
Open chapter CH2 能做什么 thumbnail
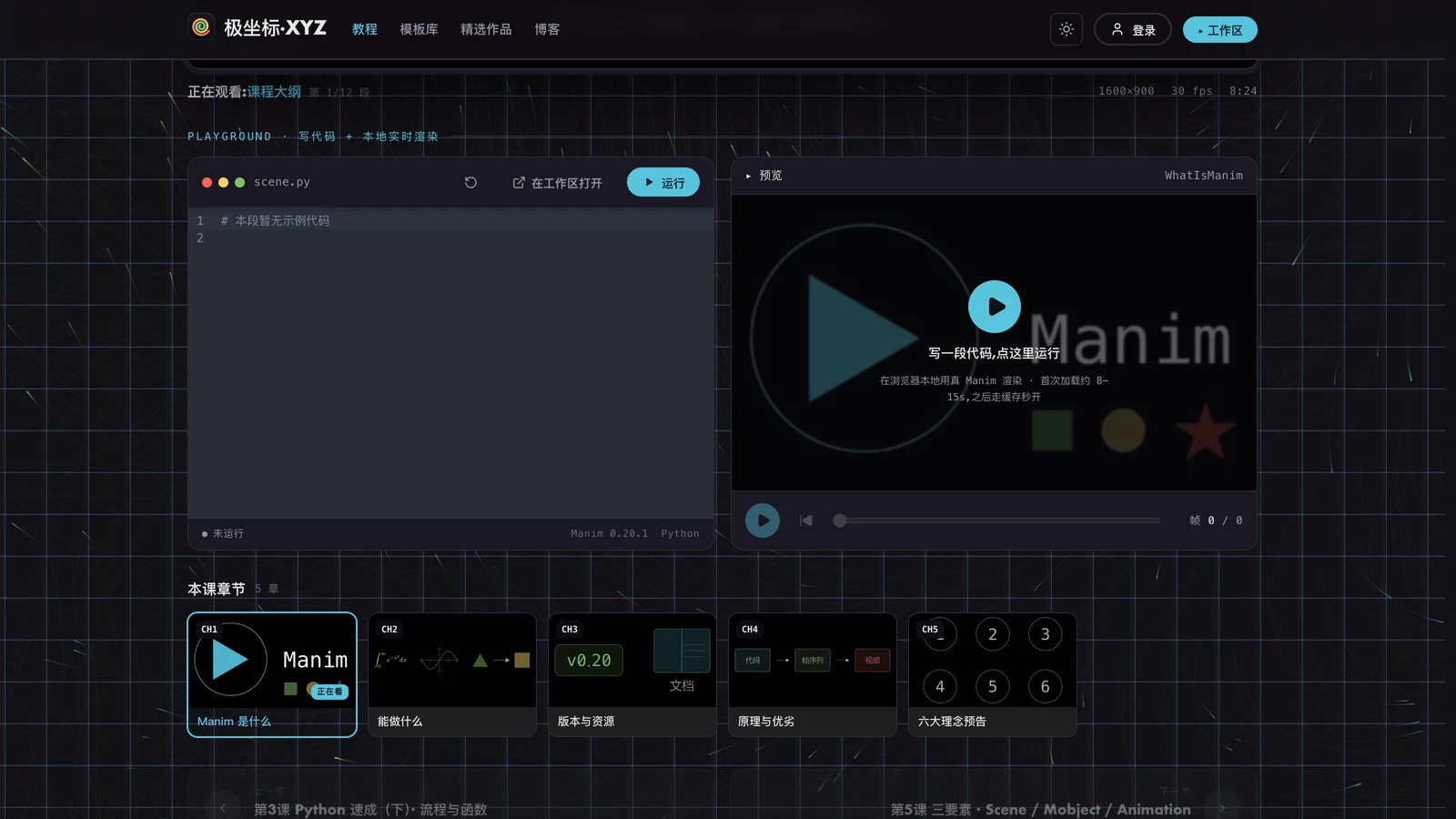tap(452, 674)
